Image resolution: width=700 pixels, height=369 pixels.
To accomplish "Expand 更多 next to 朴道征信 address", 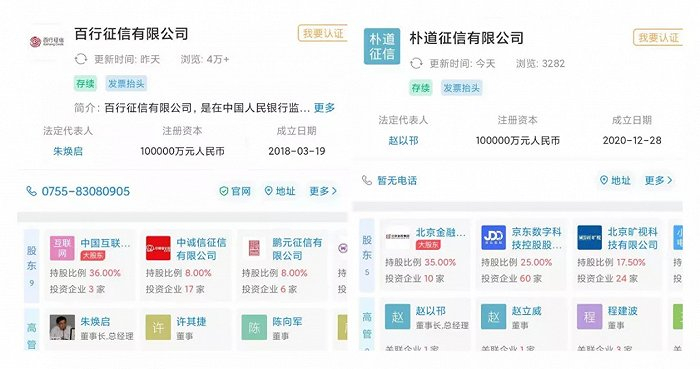I will [658, 180].
